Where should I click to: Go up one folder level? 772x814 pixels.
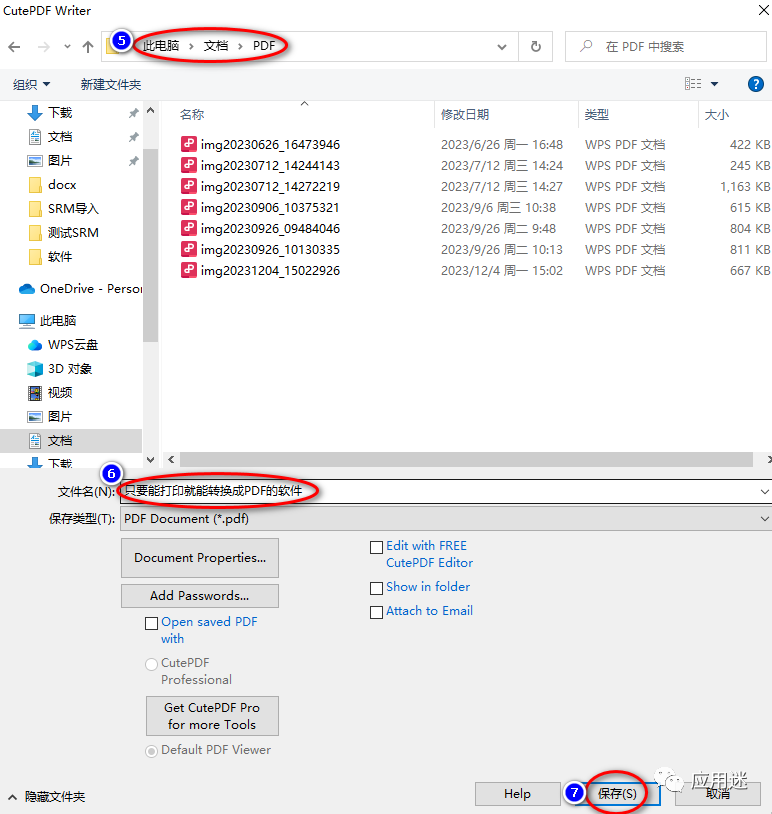88,47
